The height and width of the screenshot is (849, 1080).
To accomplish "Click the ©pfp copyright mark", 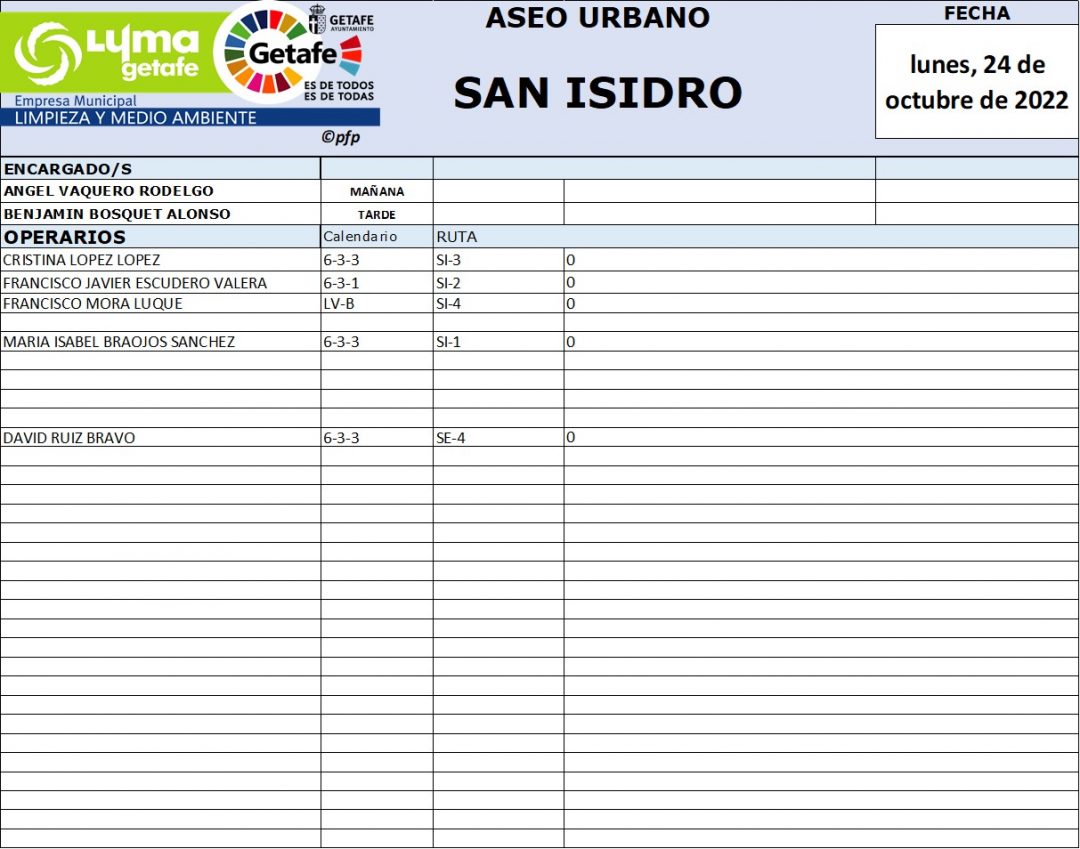I will click(340, 137).
